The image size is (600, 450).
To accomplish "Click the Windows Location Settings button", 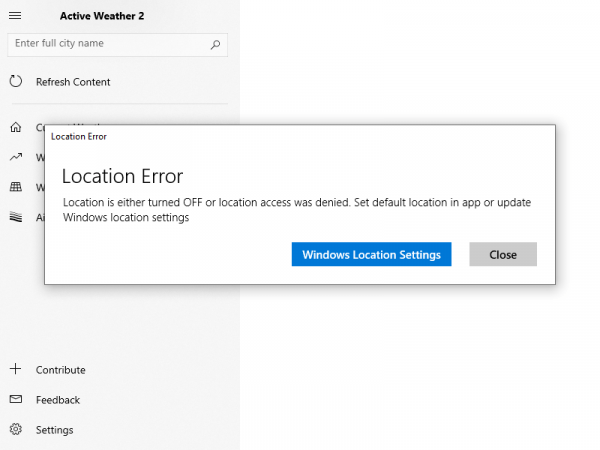I will [371, 254].
